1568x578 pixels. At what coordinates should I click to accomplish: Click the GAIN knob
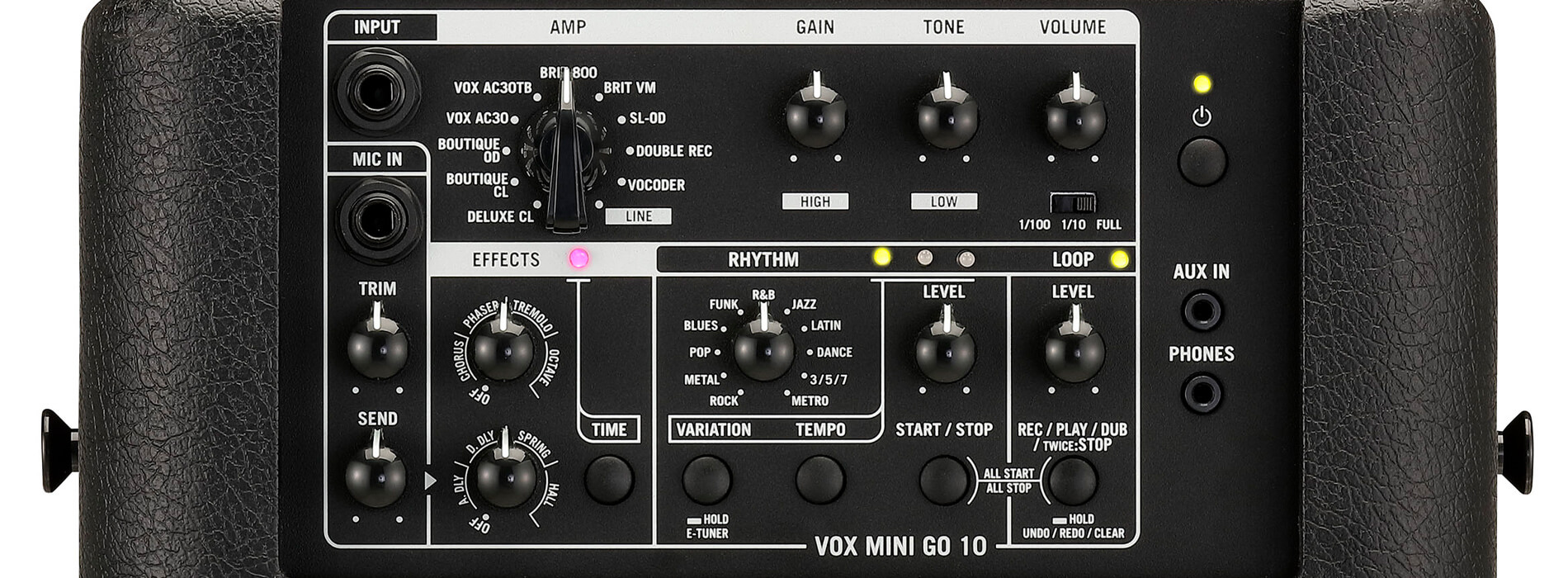815,117
